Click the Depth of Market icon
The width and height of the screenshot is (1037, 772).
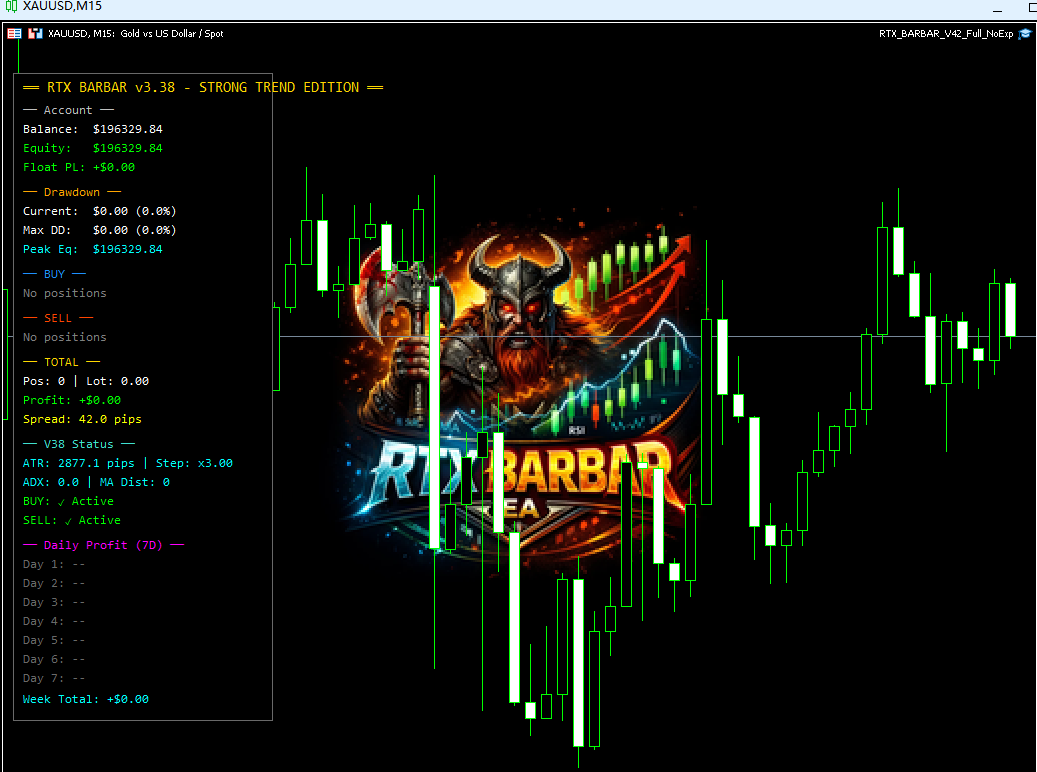tap(34, 34)
